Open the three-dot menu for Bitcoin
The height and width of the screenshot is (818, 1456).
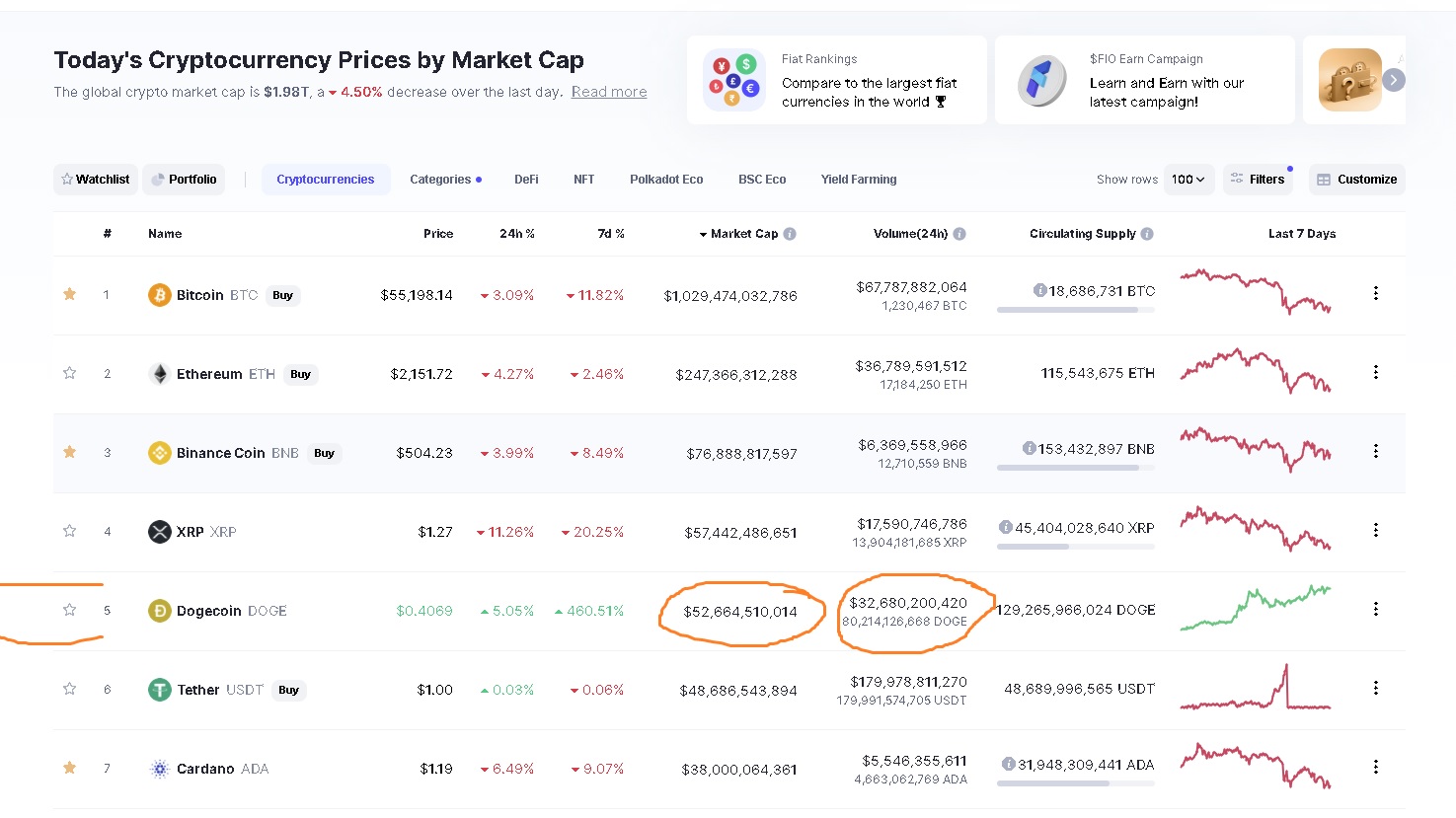click(1375, 293)
